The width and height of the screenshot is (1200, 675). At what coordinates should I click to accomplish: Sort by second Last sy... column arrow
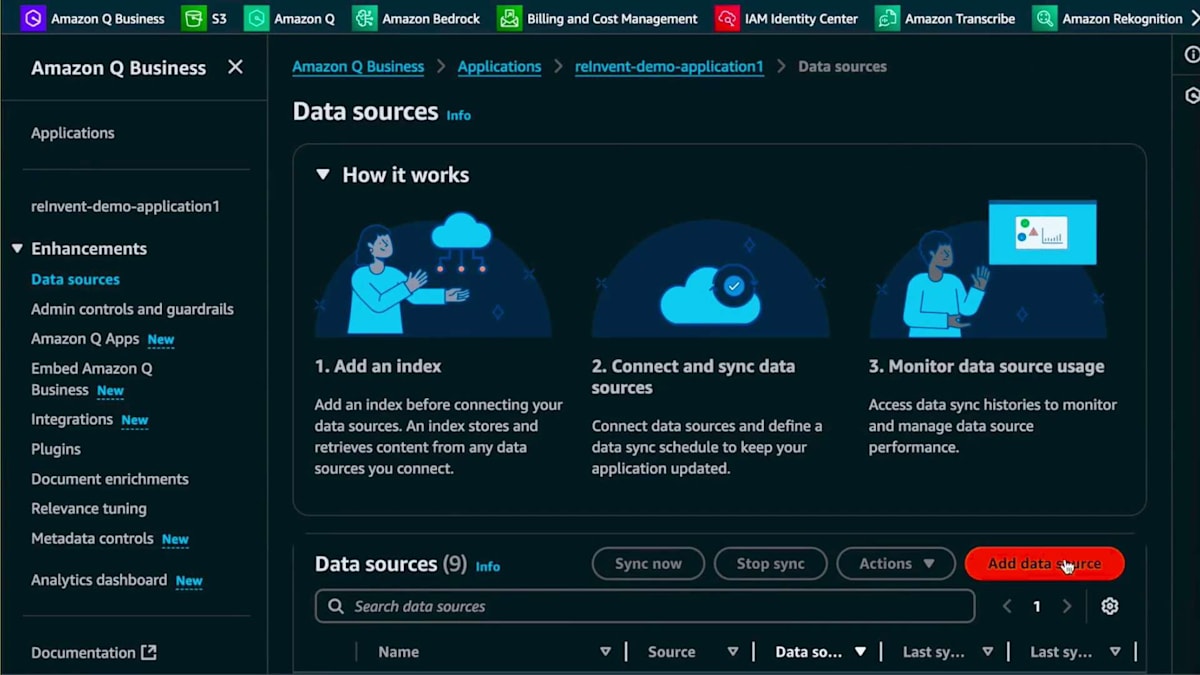click(x=1115, y=652)
